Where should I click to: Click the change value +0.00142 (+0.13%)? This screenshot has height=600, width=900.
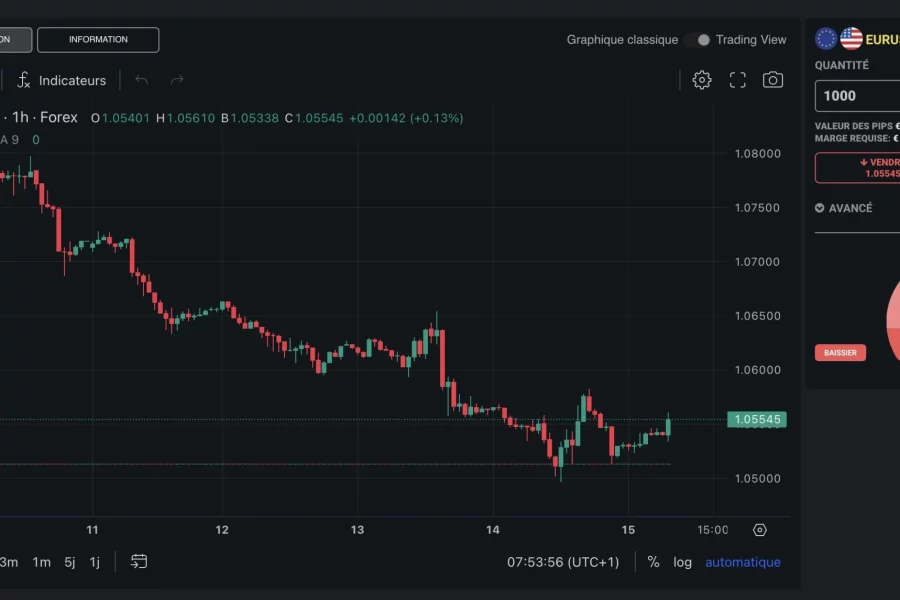tap(406, 118)
